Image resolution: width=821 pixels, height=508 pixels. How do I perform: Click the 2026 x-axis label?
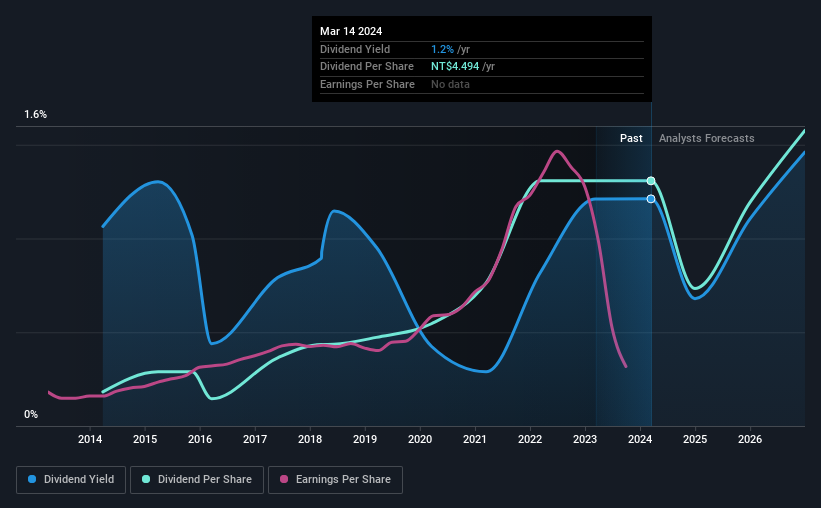(750, 439)
